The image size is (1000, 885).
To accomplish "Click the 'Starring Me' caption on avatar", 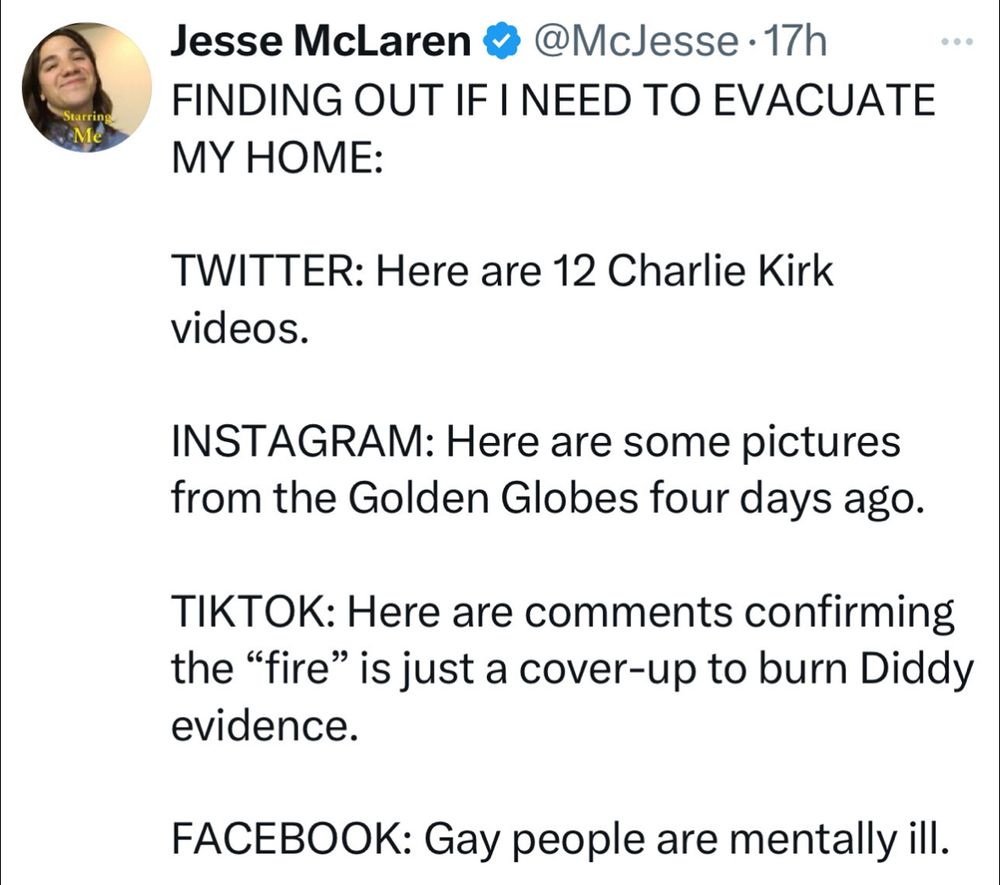I will coord(89,126).
